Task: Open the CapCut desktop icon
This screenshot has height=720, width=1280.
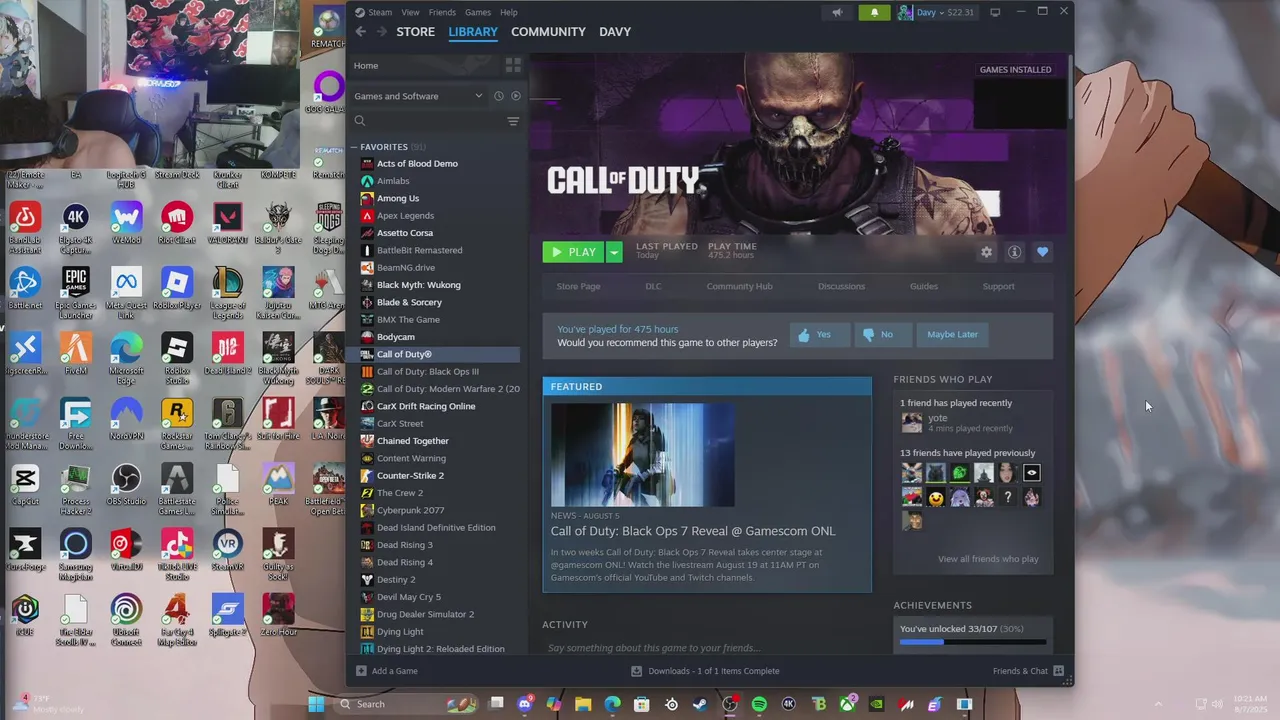Action: pos(25,484)
